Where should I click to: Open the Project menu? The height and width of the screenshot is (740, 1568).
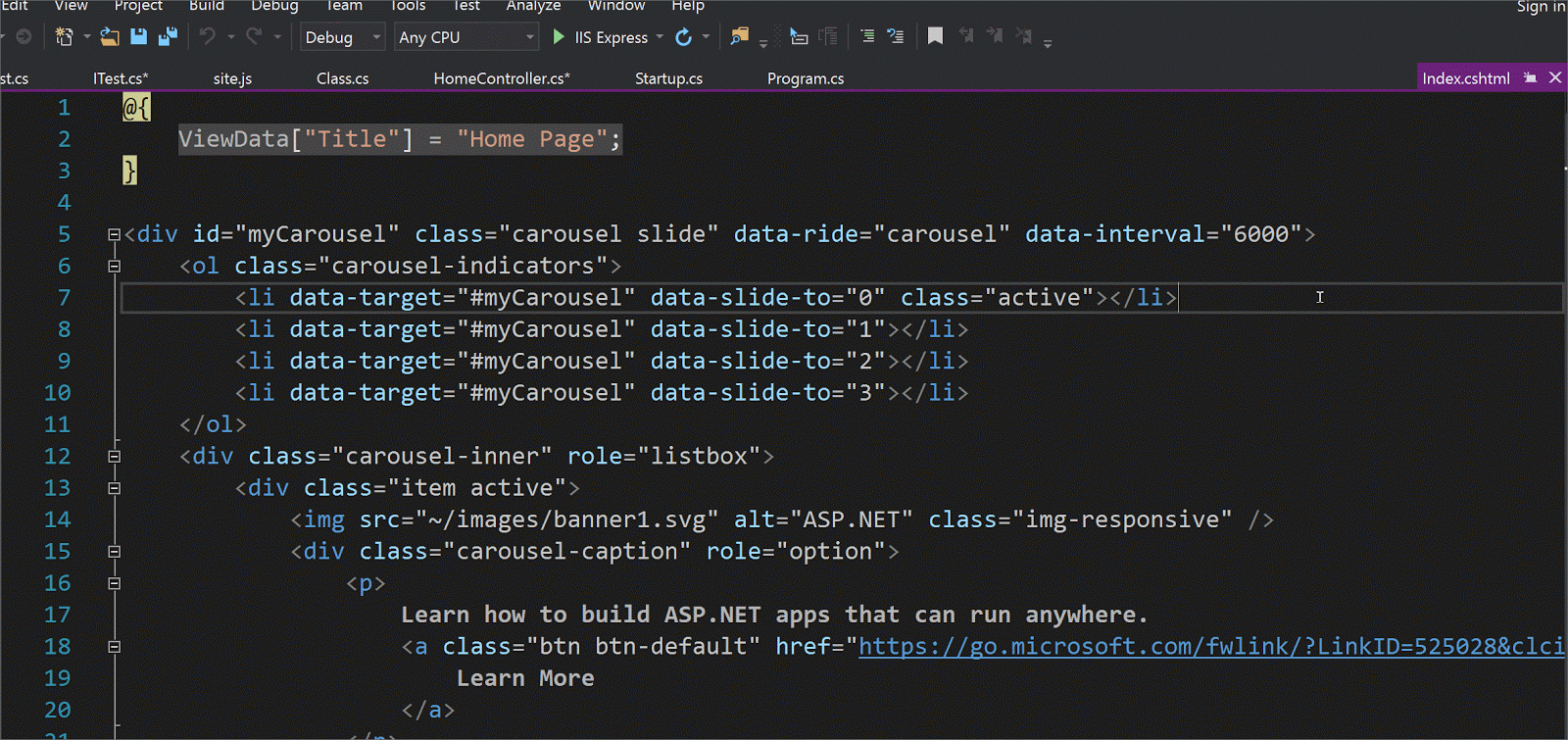pos(138,6)
